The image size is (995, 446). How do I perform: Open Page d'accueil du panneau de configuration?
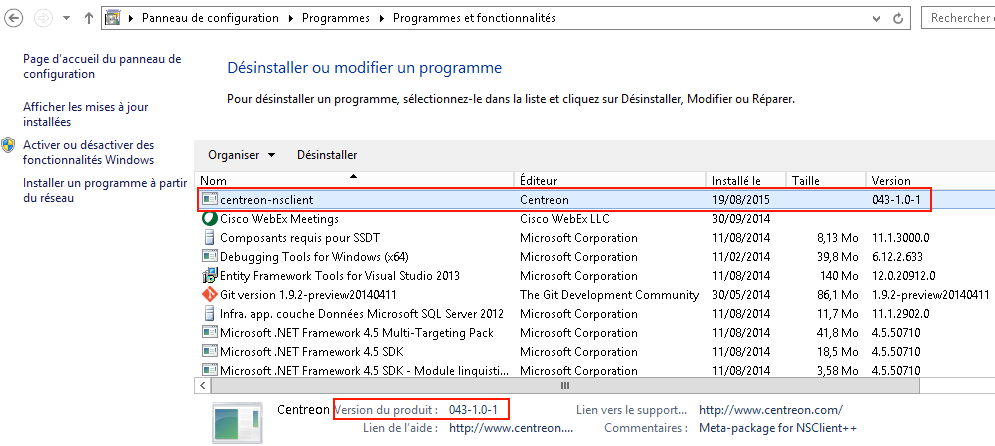(102, 67)
